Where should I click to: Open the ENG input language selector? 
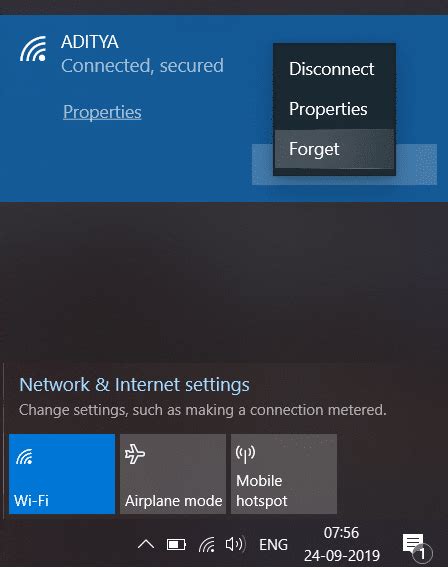tap(274, 544)
